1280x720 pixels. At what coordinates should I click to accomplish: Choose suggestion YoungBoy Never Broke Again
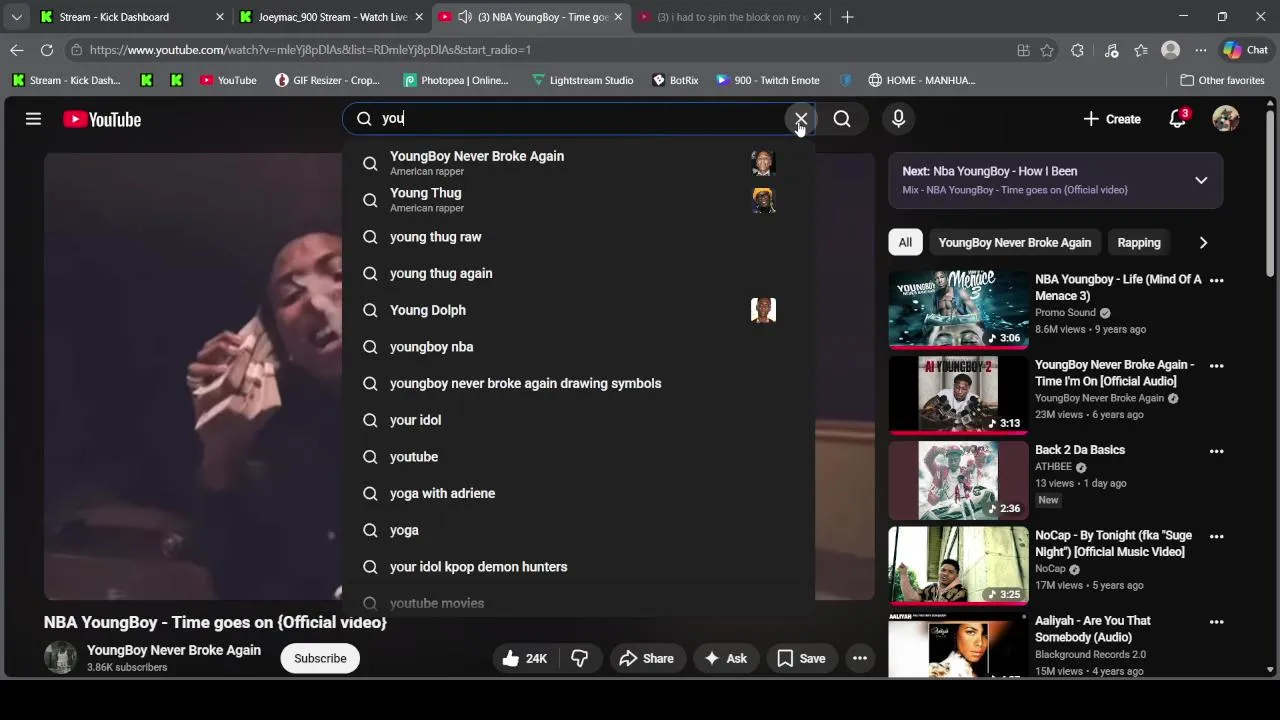578,163
